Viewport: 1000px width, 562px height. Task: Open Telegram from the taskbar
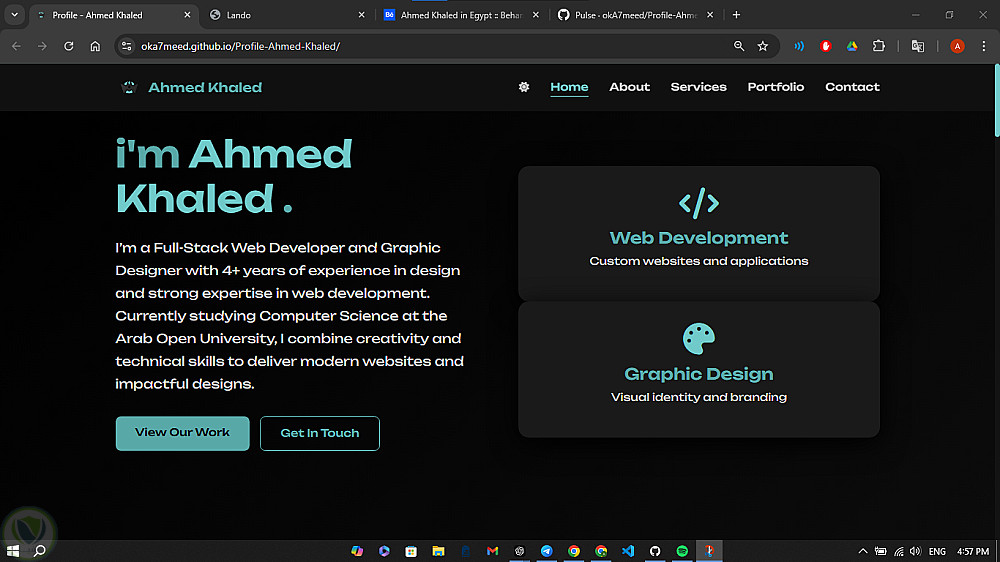(547, 551)
